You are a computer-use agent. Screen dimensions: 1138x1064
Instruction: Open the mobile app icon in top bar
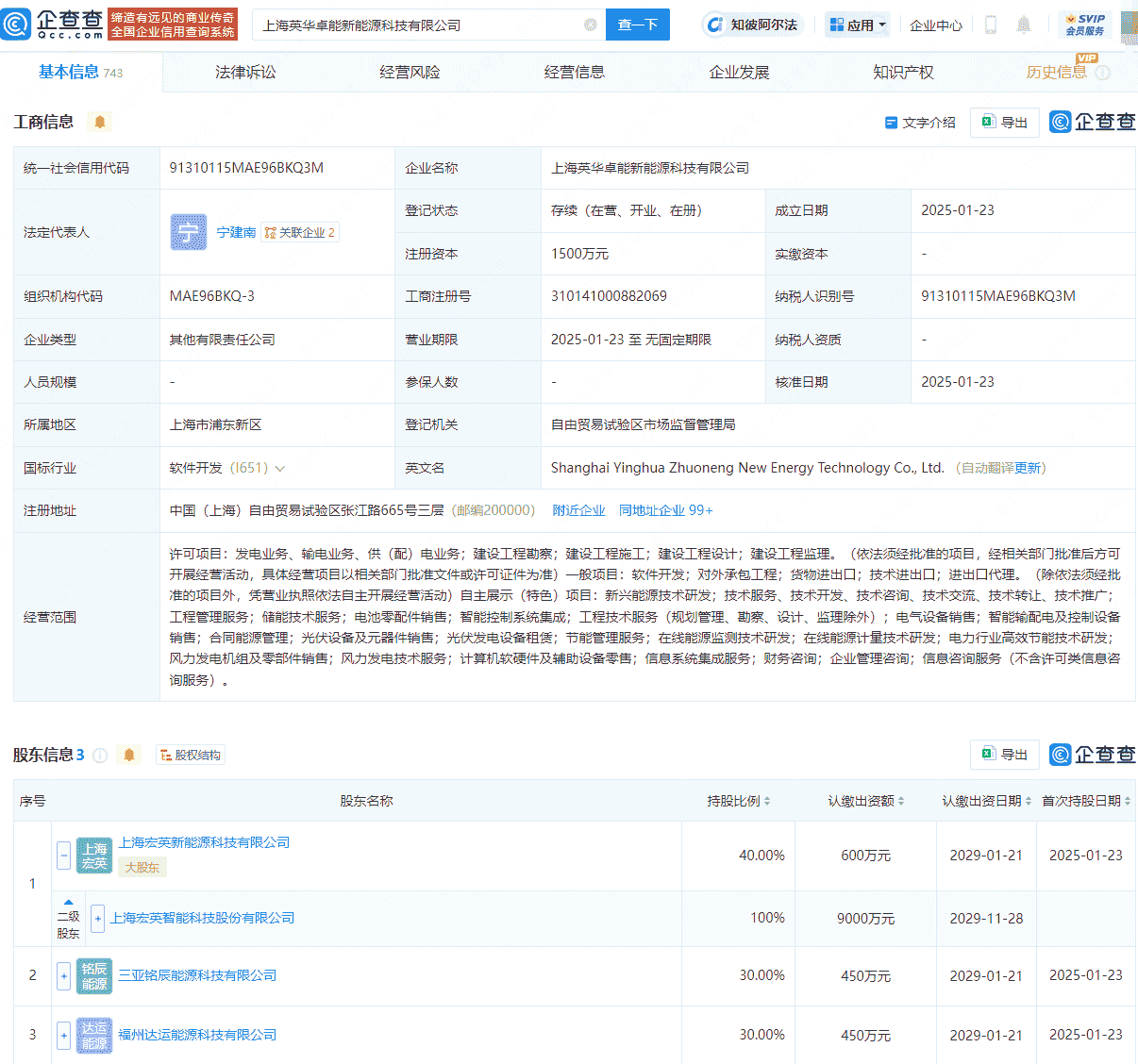tap(990, 24)
